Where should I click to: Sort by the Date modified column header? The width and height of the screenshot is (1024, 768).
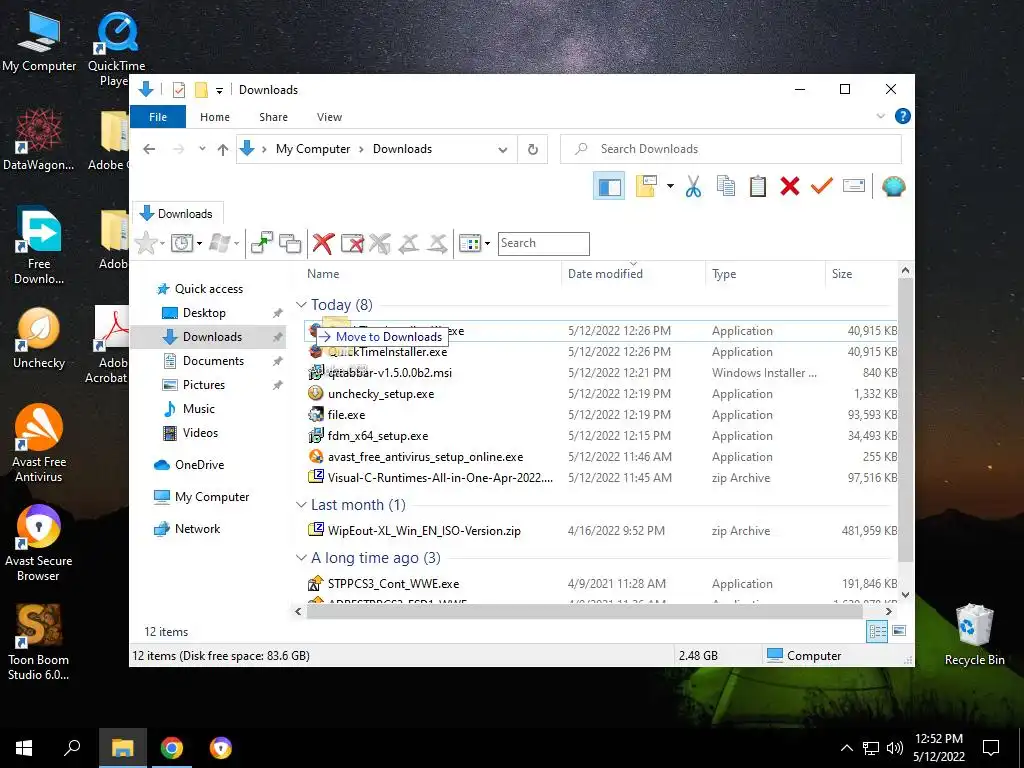633,274
